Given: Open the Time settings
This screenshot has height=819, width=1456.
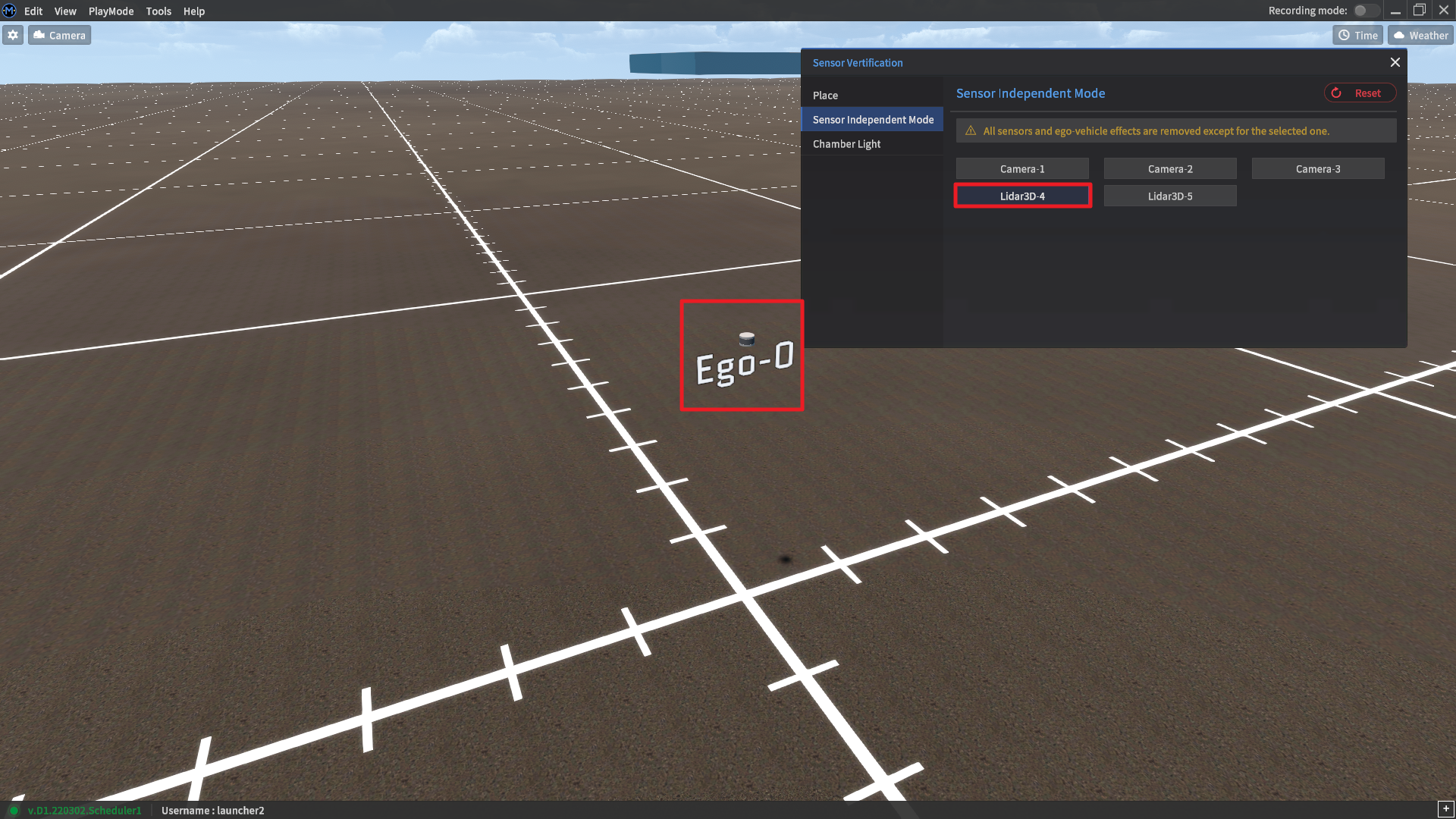Looking at the screenshot, I should pyautogui.click(x=1357, y=35).
